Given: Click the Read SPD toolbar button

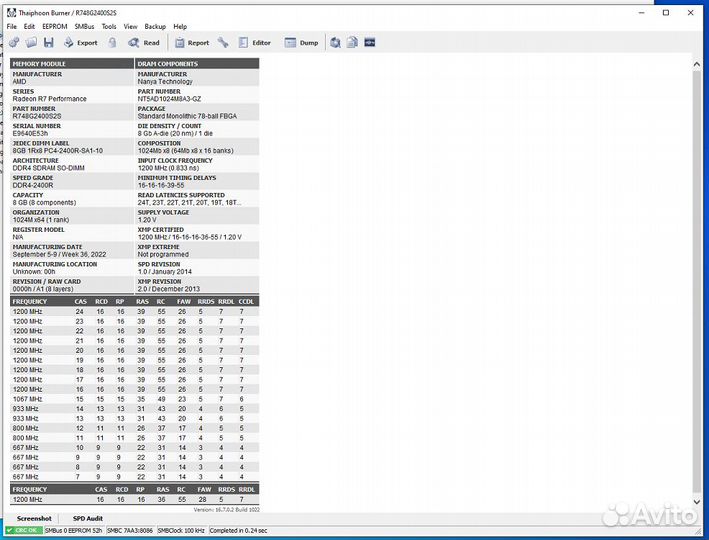Looking at the screenshot, I should (x=143, y=43).
